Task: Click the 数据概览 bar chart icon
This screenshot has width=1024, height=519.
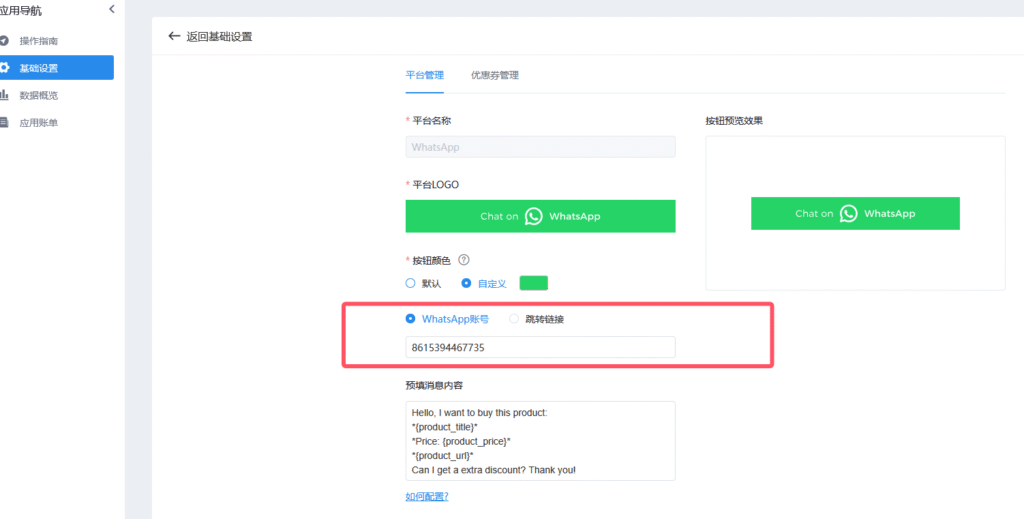Action: [x=5, y=95]
